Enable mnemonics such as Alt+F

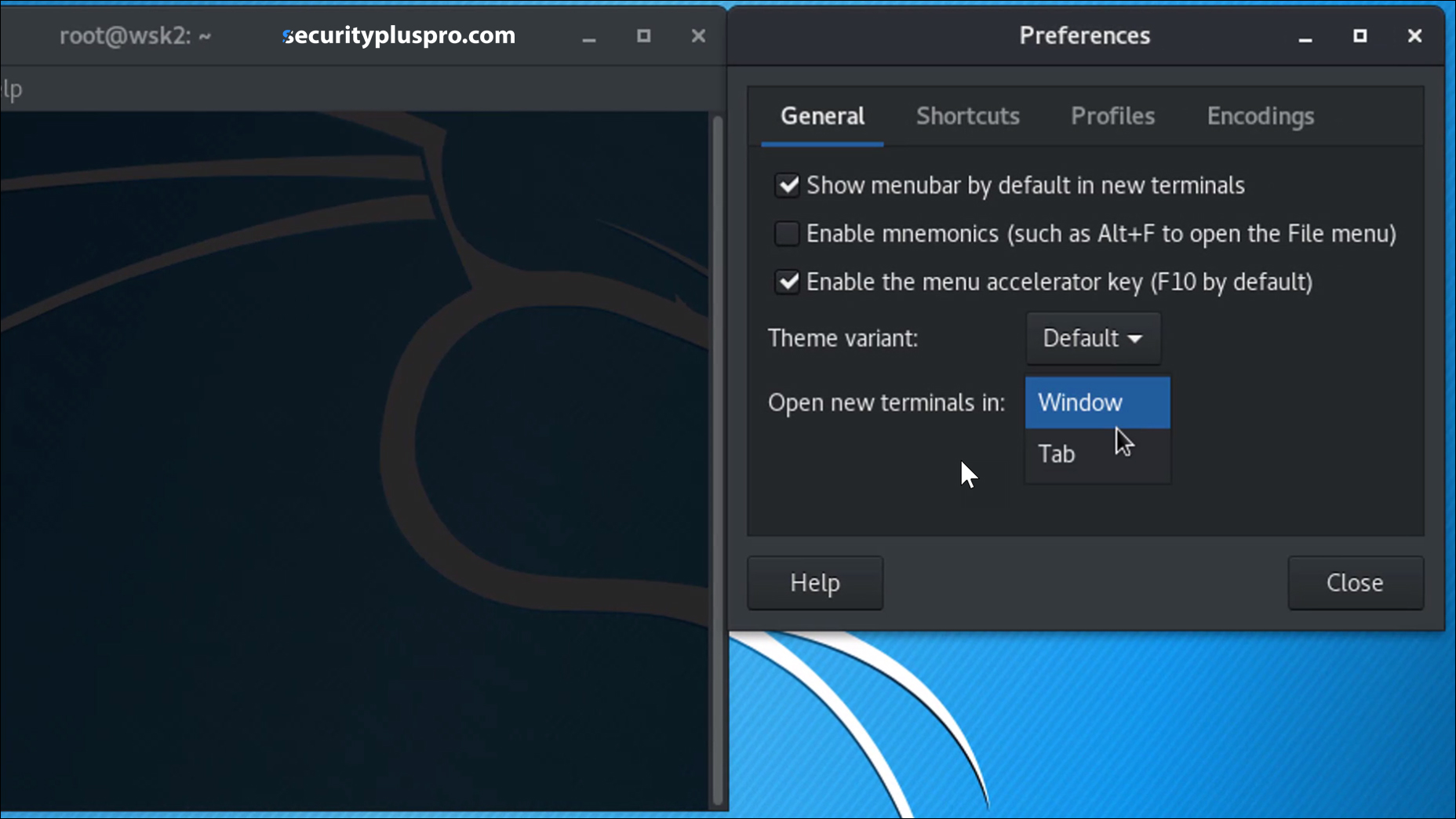(788, 233)
